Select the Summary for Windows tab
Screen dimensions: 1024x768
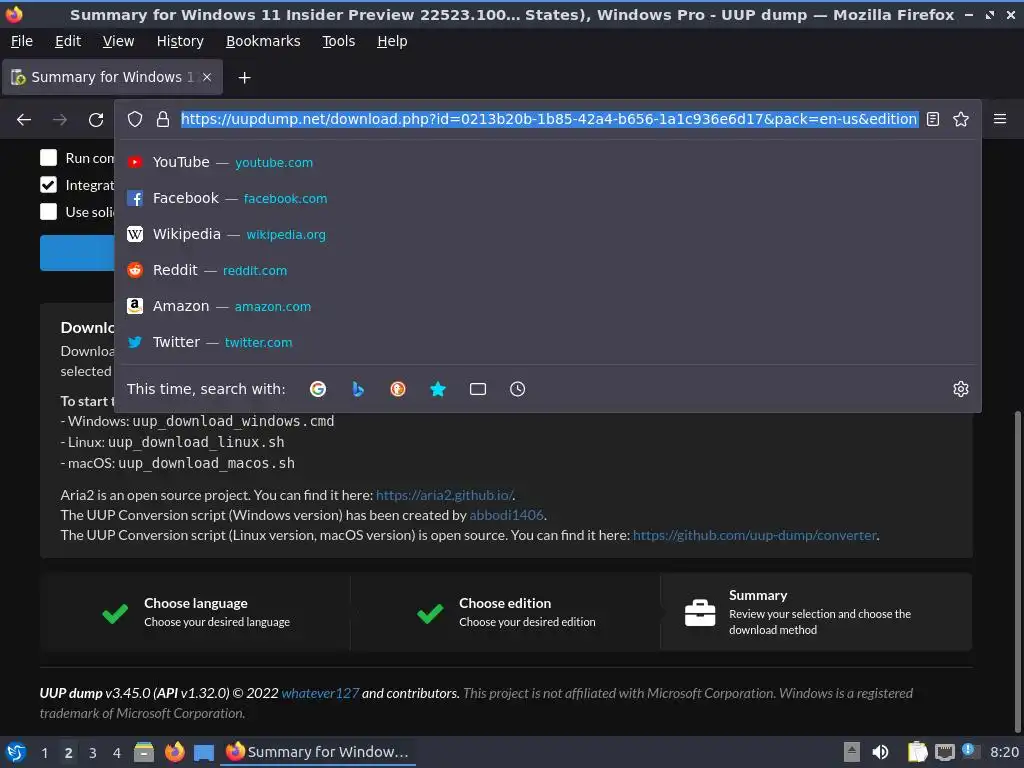(112, 77)
